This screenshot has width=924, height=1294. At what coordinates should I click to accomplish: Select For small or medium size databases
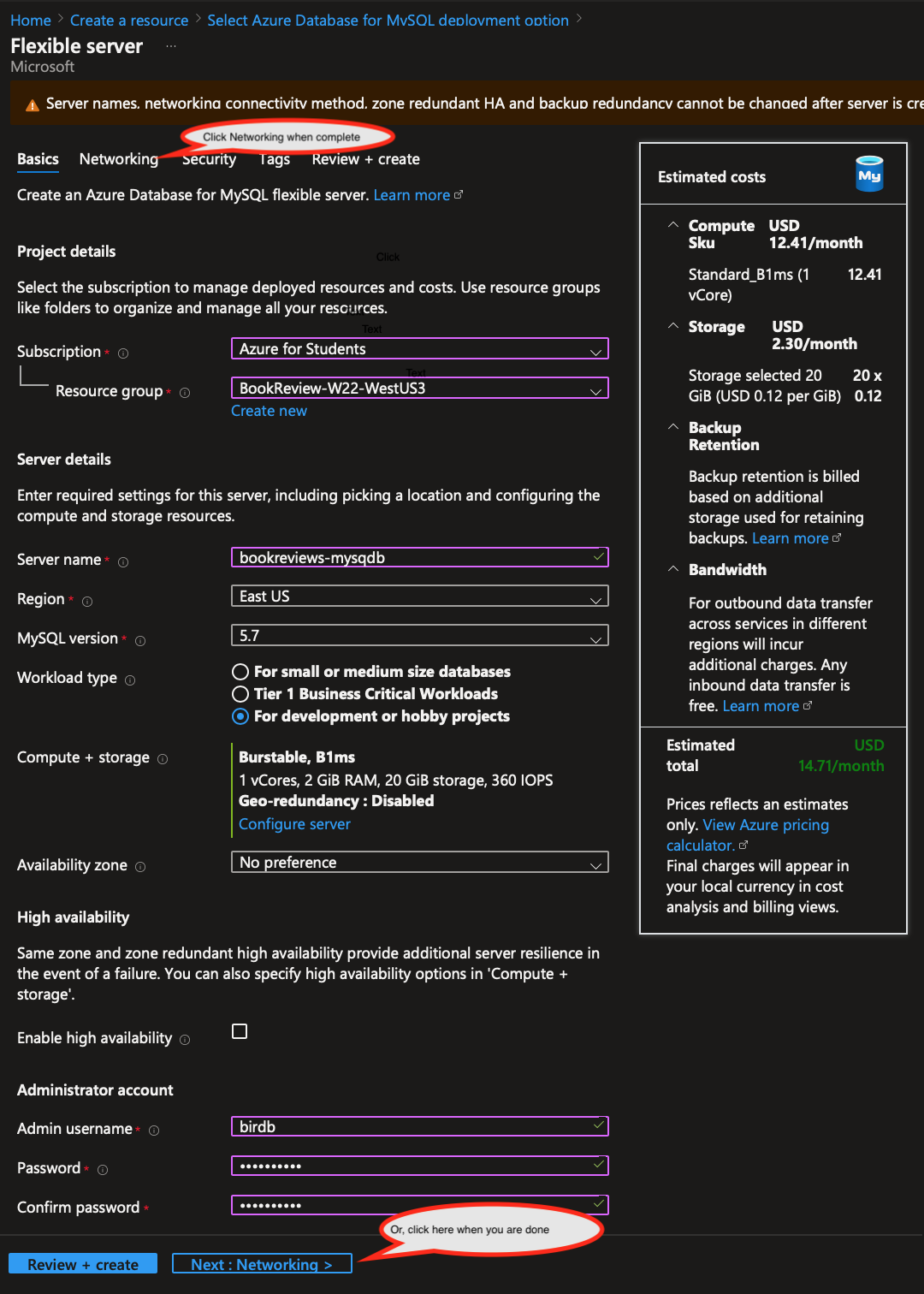click(x=240, y=672)
